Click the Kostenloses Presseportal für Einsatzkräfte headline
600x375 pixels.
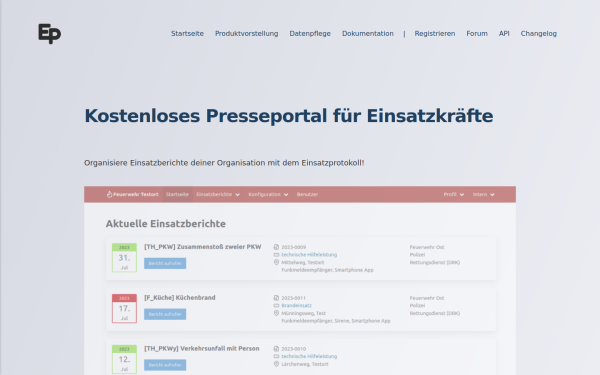pos(289,116)
